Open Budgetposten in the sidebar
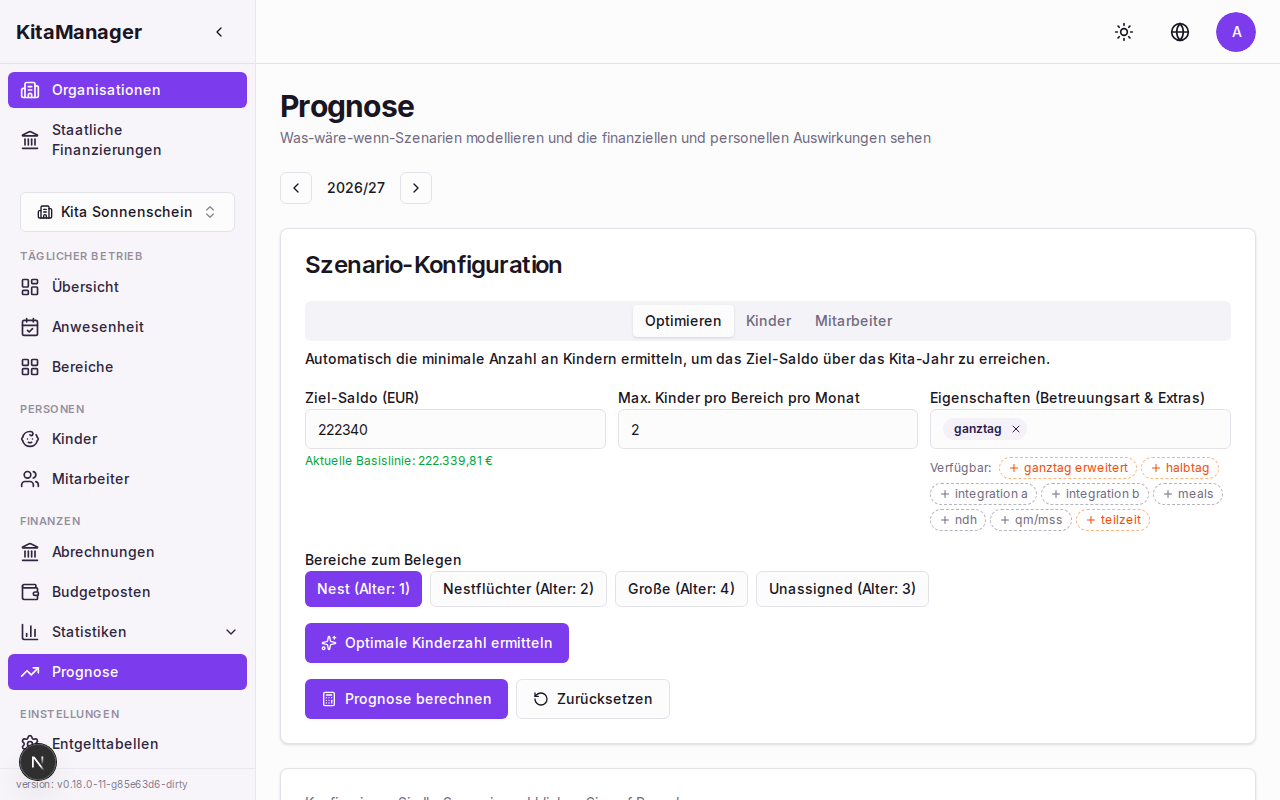Viewport: 1280px width, 800px height. pos(100,592)
